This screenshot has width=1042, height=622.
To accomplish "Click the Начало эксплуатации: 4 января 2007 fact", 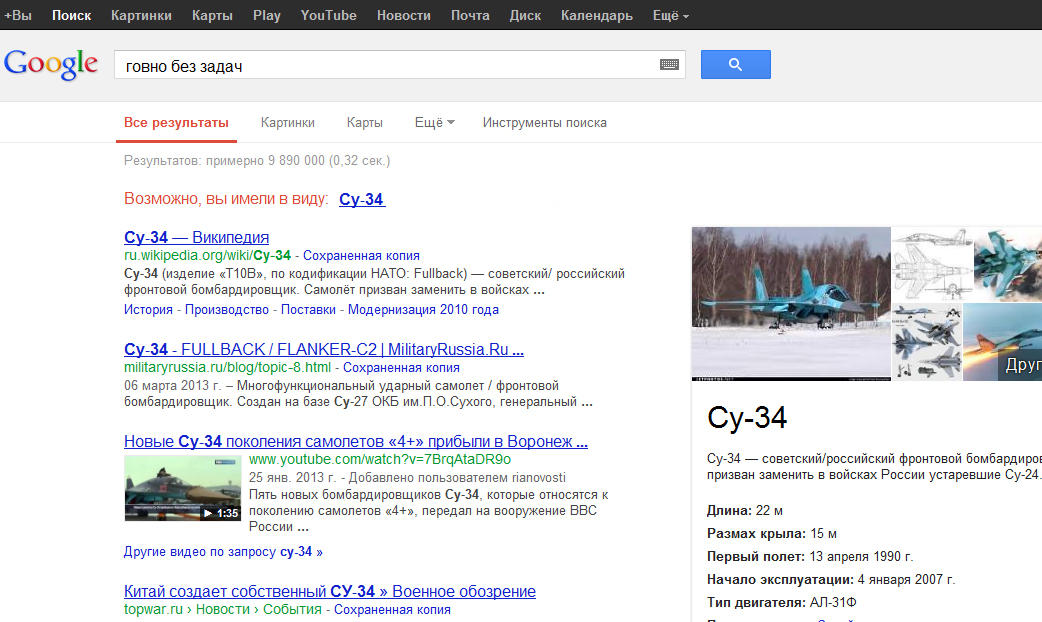I will [831, 579].
